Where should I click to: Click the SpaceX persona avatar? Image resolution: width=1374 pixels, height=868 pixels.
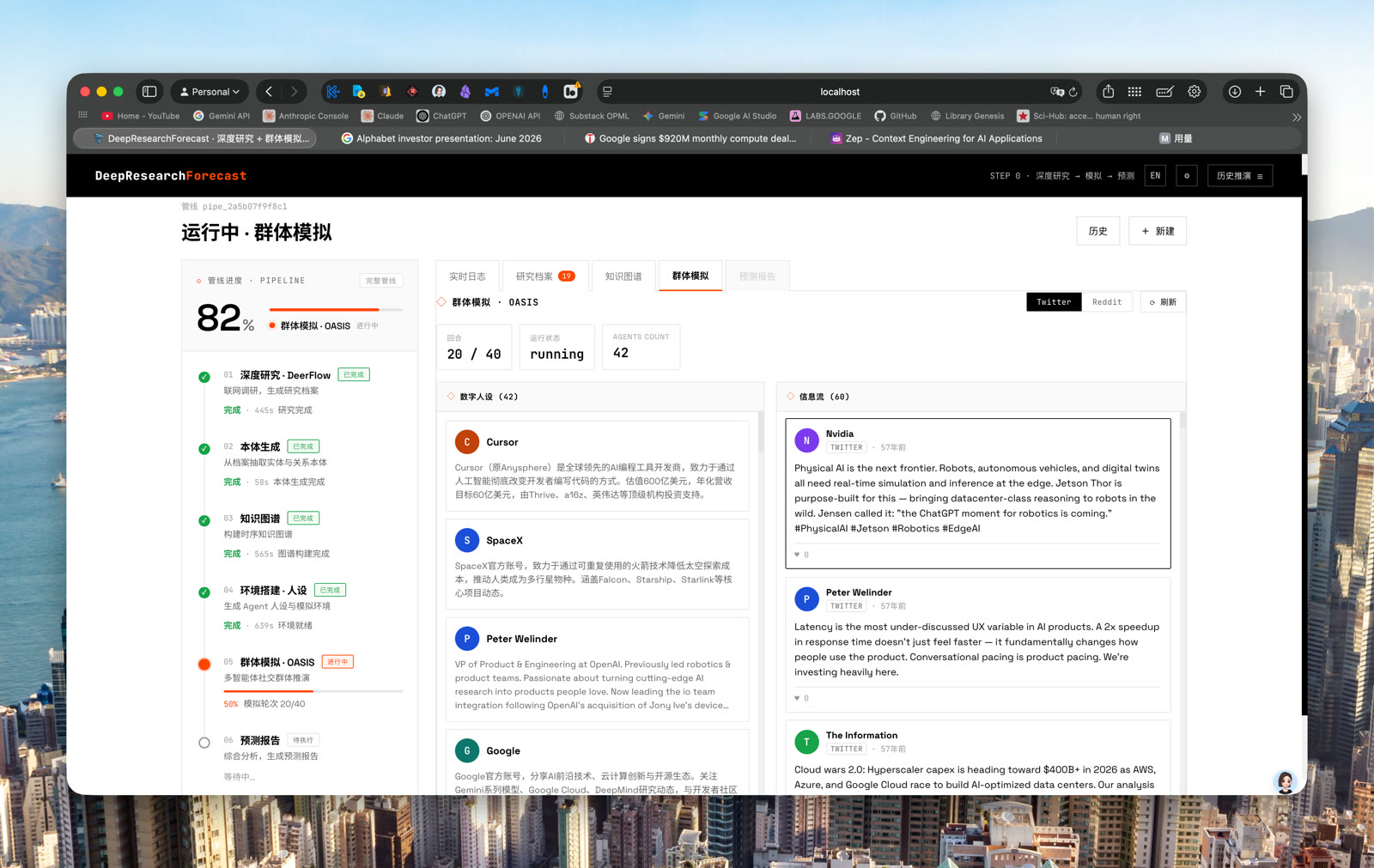467,540
